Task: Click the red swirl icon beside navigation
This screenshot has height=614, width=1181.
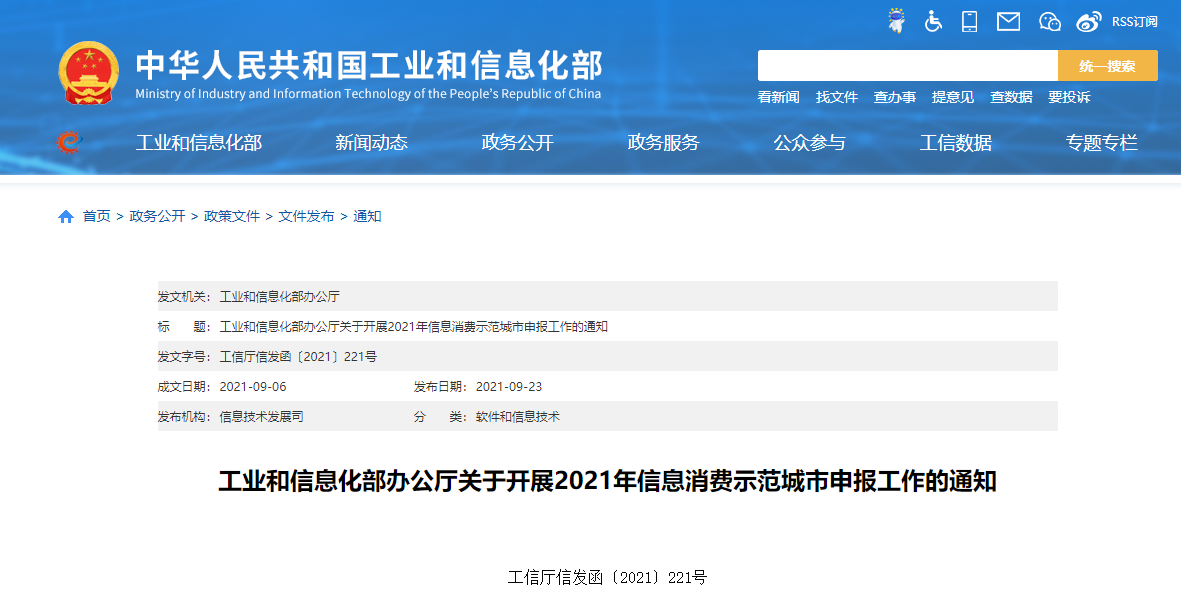Action: pos(68,143)
